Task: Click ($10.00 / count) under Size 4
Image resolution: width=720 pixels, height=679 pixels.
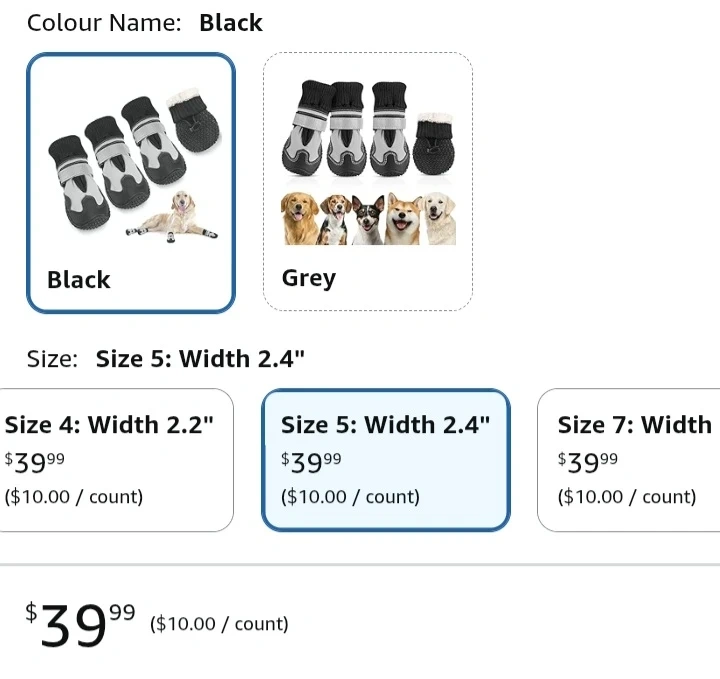Action: tap(74, 497)
